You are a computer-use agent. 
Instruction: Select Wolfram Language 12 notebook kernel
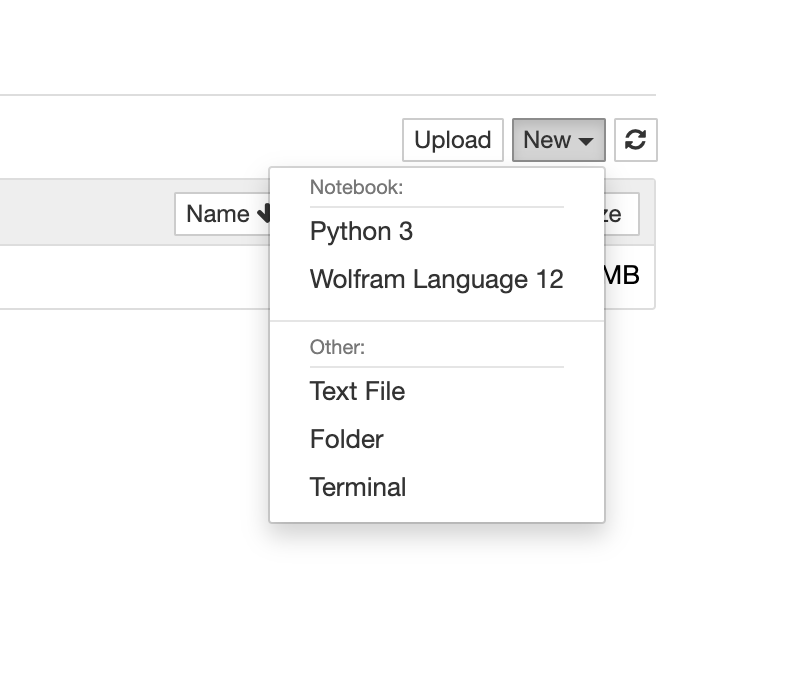(436, 280)
